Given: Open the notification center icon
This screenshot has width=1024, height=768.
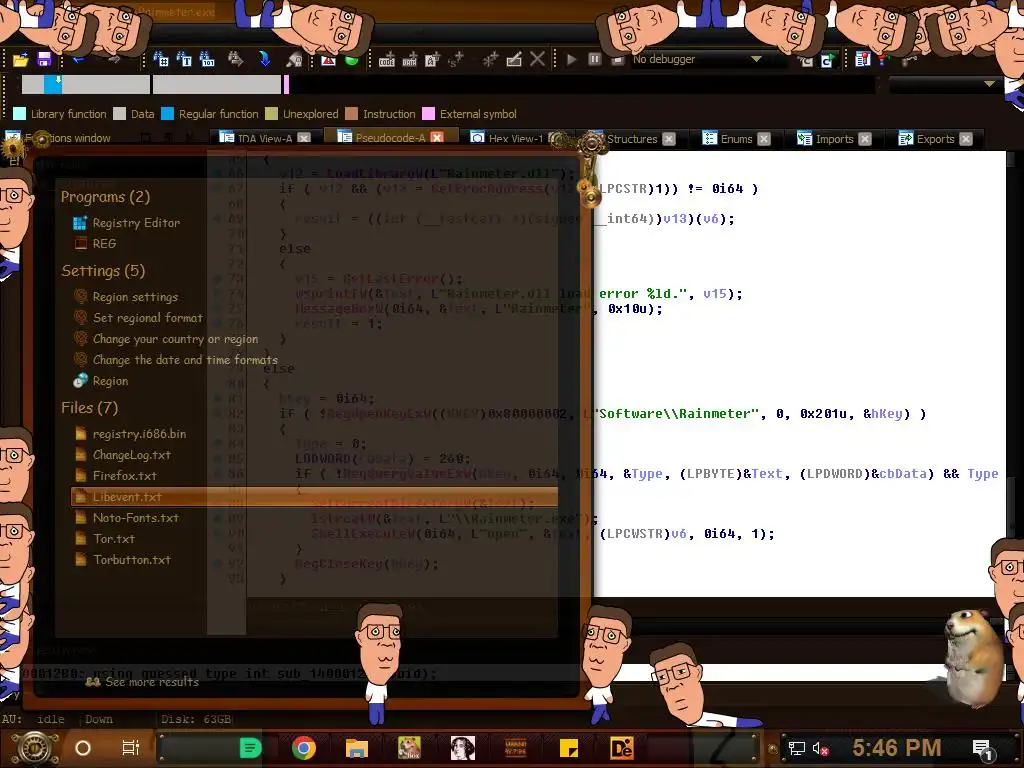Looking at the screenshot, I should point(983,749).
